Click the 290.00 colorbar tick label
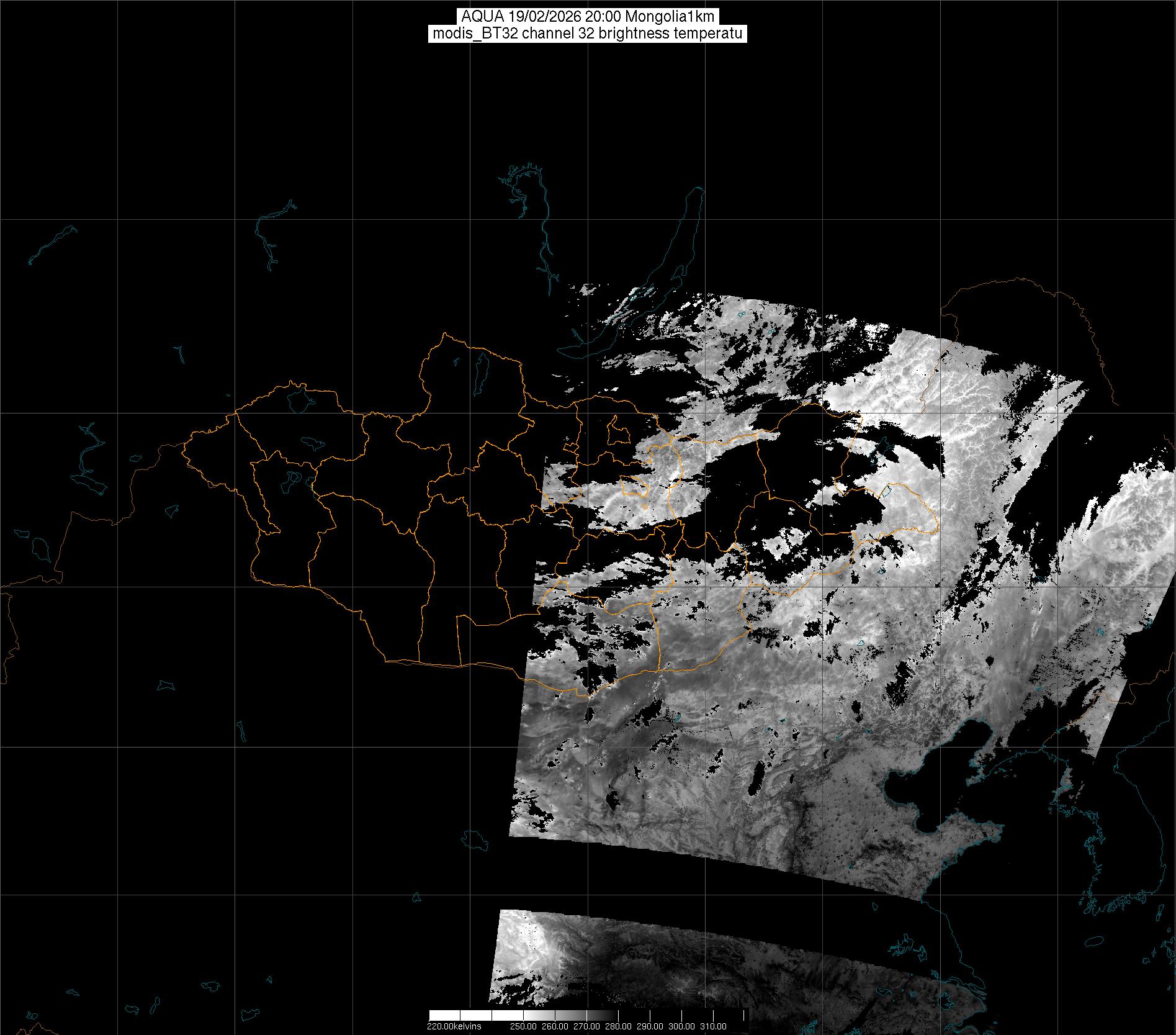 650,1026
